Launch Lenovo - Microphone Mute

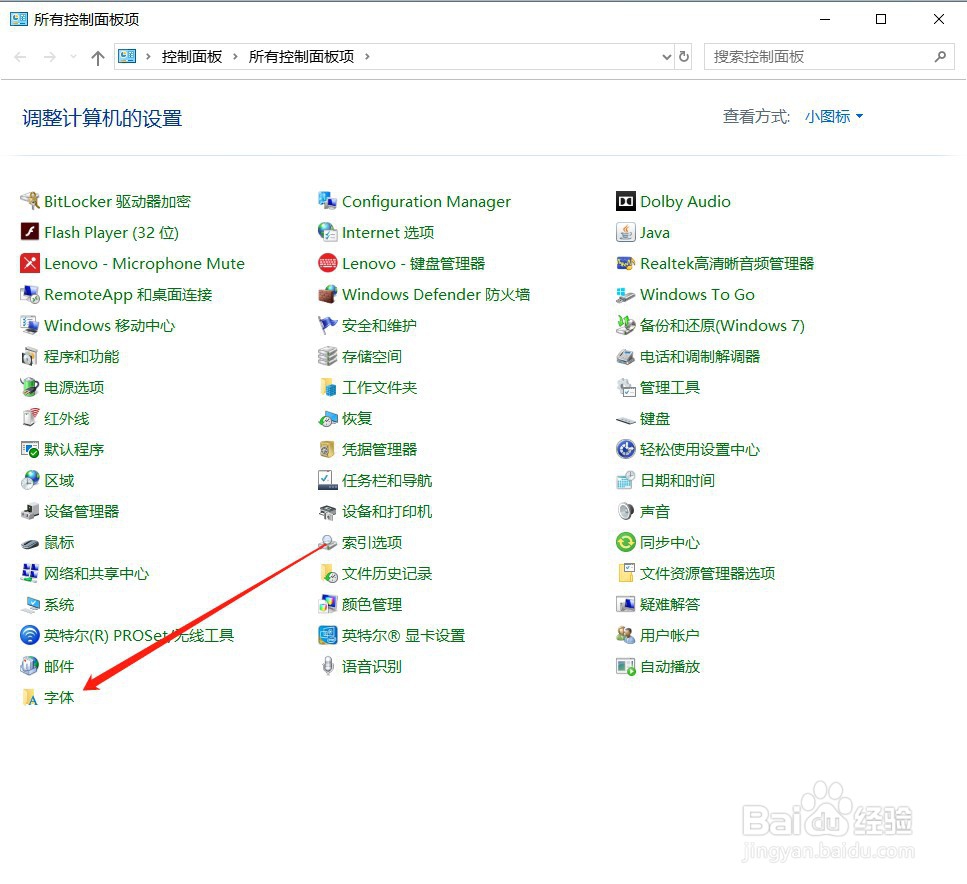coord(144,263)
